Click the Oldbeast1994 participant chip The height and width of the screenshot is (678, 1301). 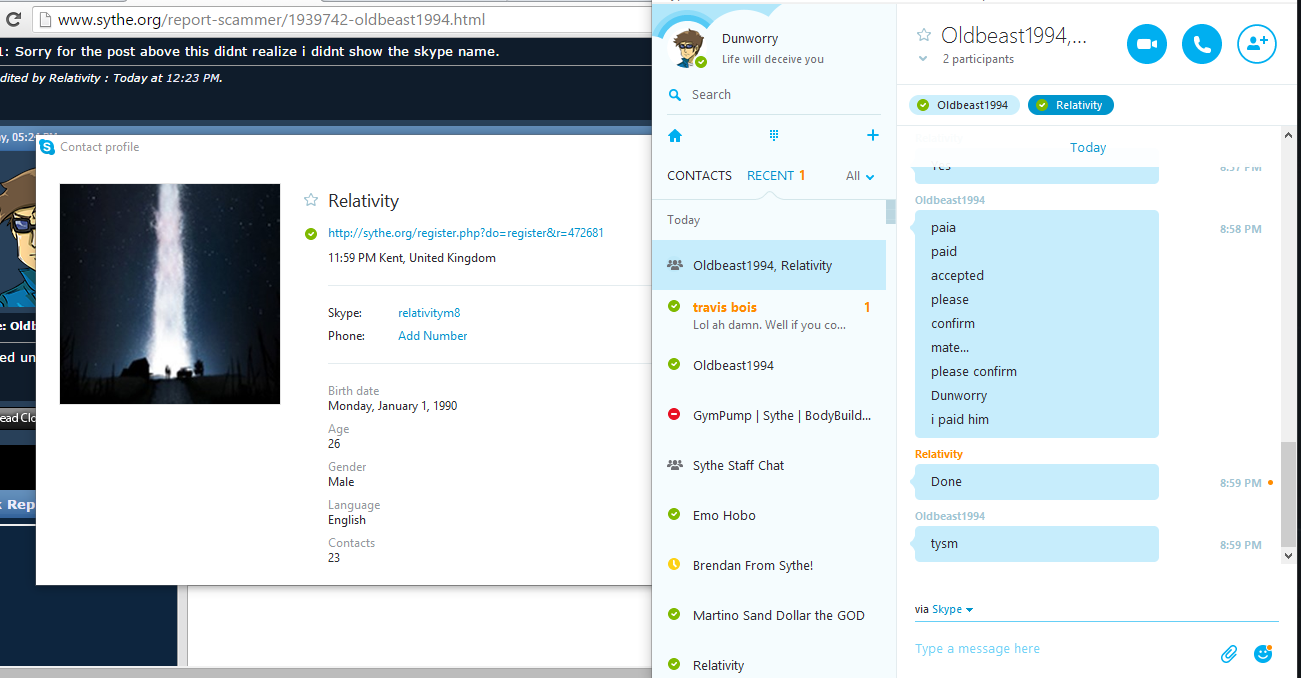tap(964, 105)
